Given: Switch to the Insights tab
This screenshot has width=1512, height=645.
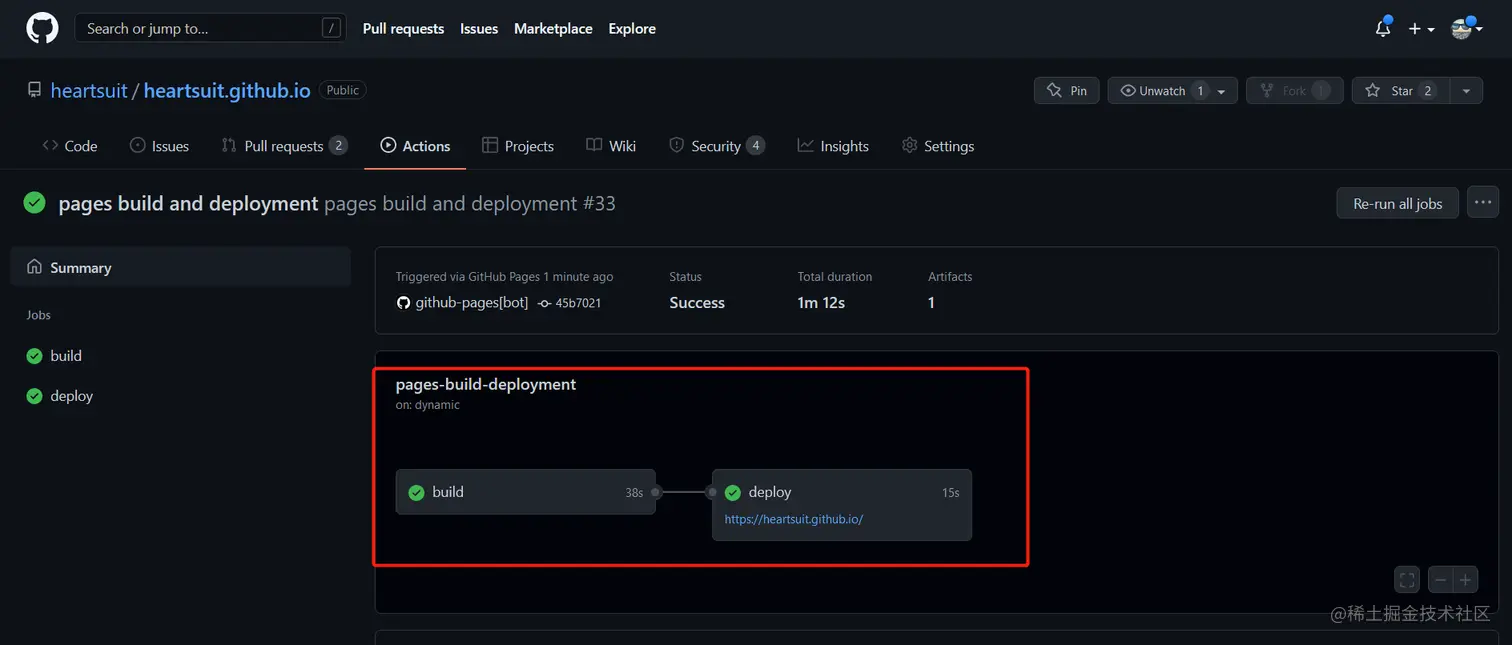Looking at the screenshot, I should [833, 146].
